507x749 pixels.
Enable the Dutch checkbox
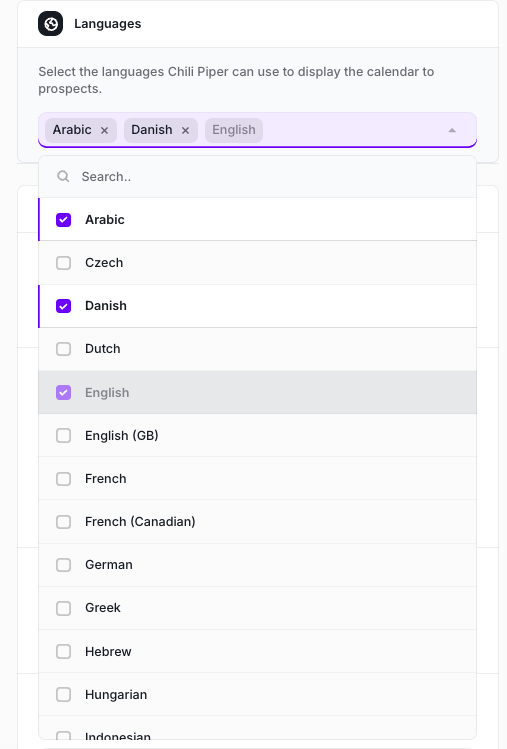[64, 349]
